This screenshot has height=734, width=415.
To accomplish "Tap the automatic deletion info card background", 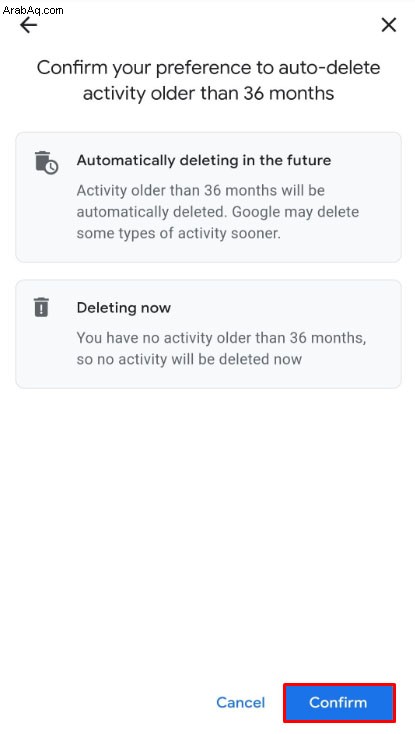I will coord(208,197).
